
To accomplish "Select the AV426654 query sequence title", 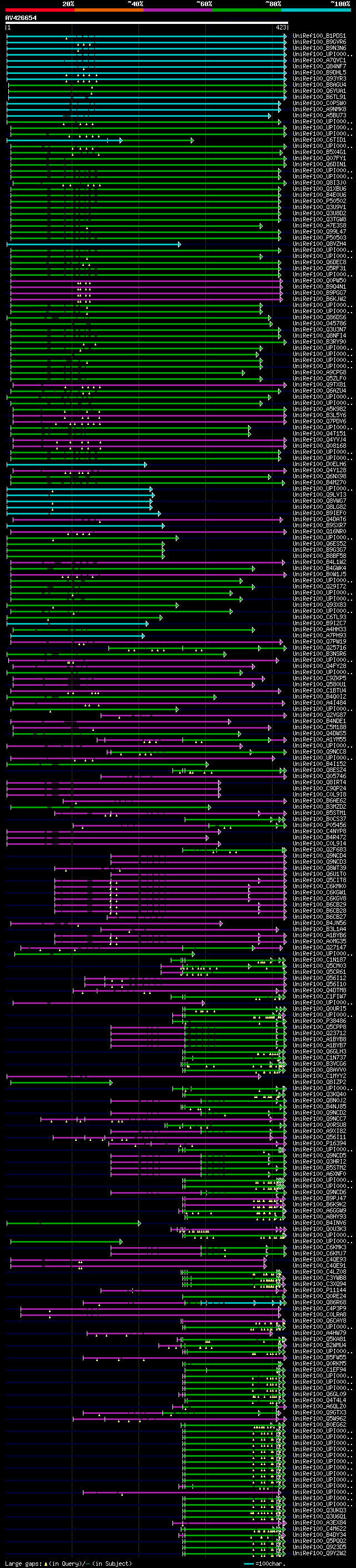I will pyautogui.click(x=21, y=18).
